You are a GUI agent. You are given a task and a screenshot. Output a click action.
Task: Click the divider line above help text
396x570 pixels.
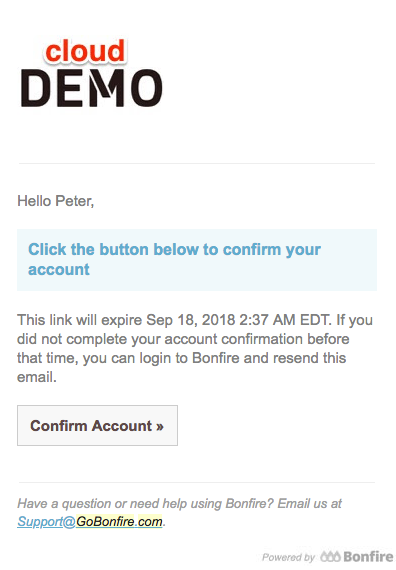coord(197,482)
